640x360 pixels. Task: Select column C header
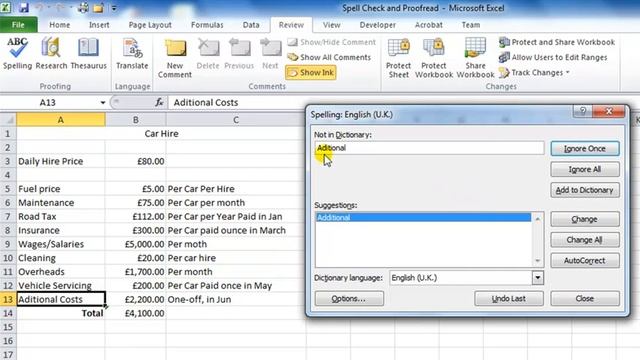[x=236, y=120]
